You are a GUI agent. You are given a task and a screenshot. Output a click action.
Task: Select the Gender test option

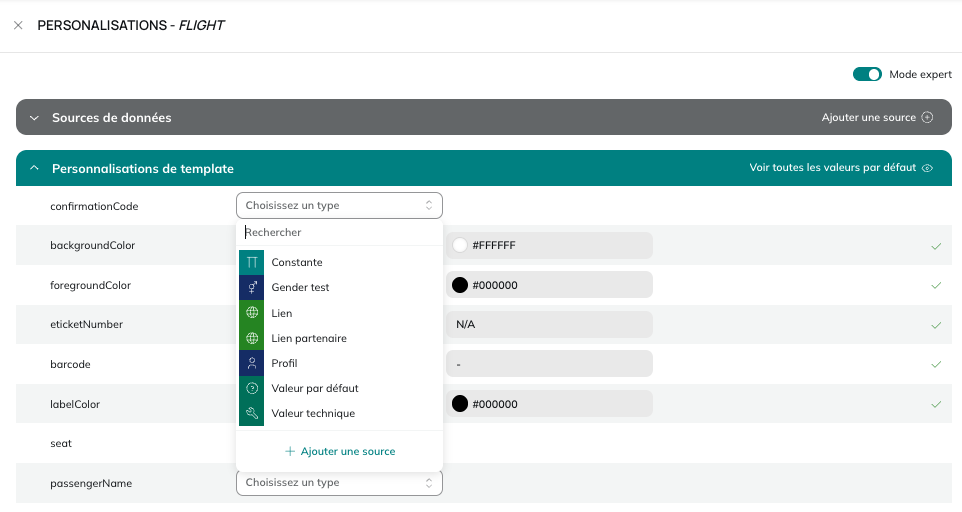point(339,288)
